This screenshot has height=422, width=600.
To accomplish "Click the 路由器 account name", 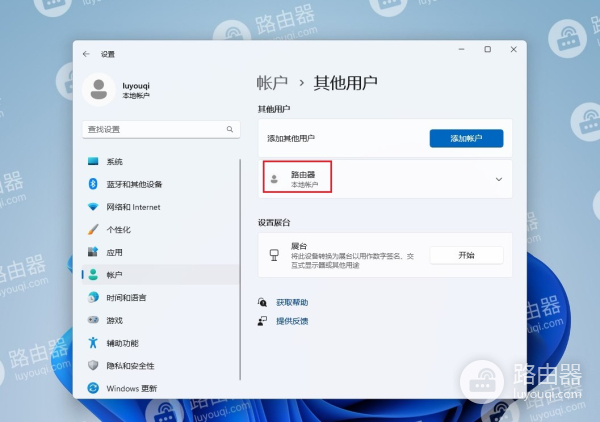I will tap(303, 174).
